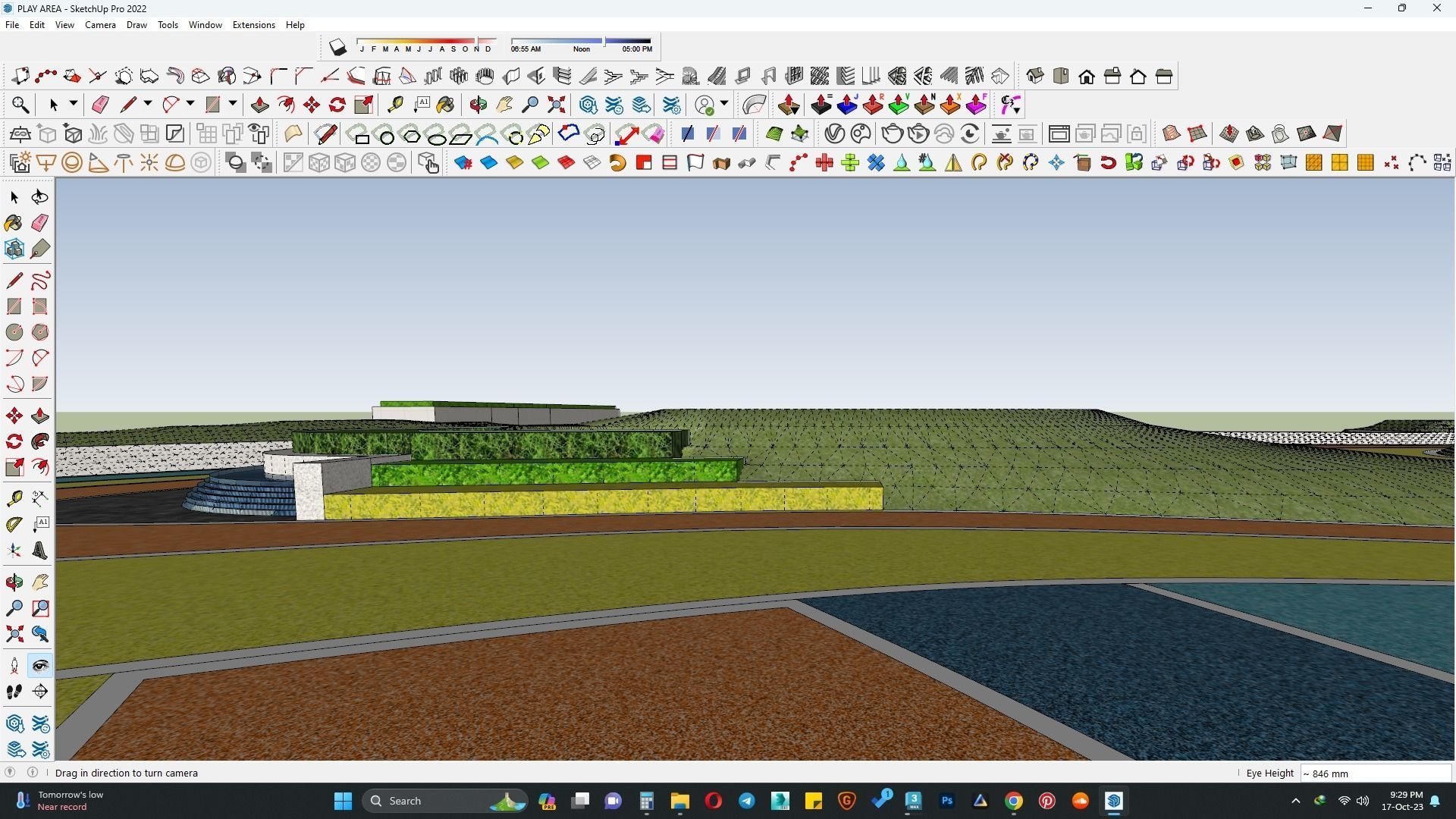Open the Line tool dropdown arrow
1456x819 pixels.
147,104
